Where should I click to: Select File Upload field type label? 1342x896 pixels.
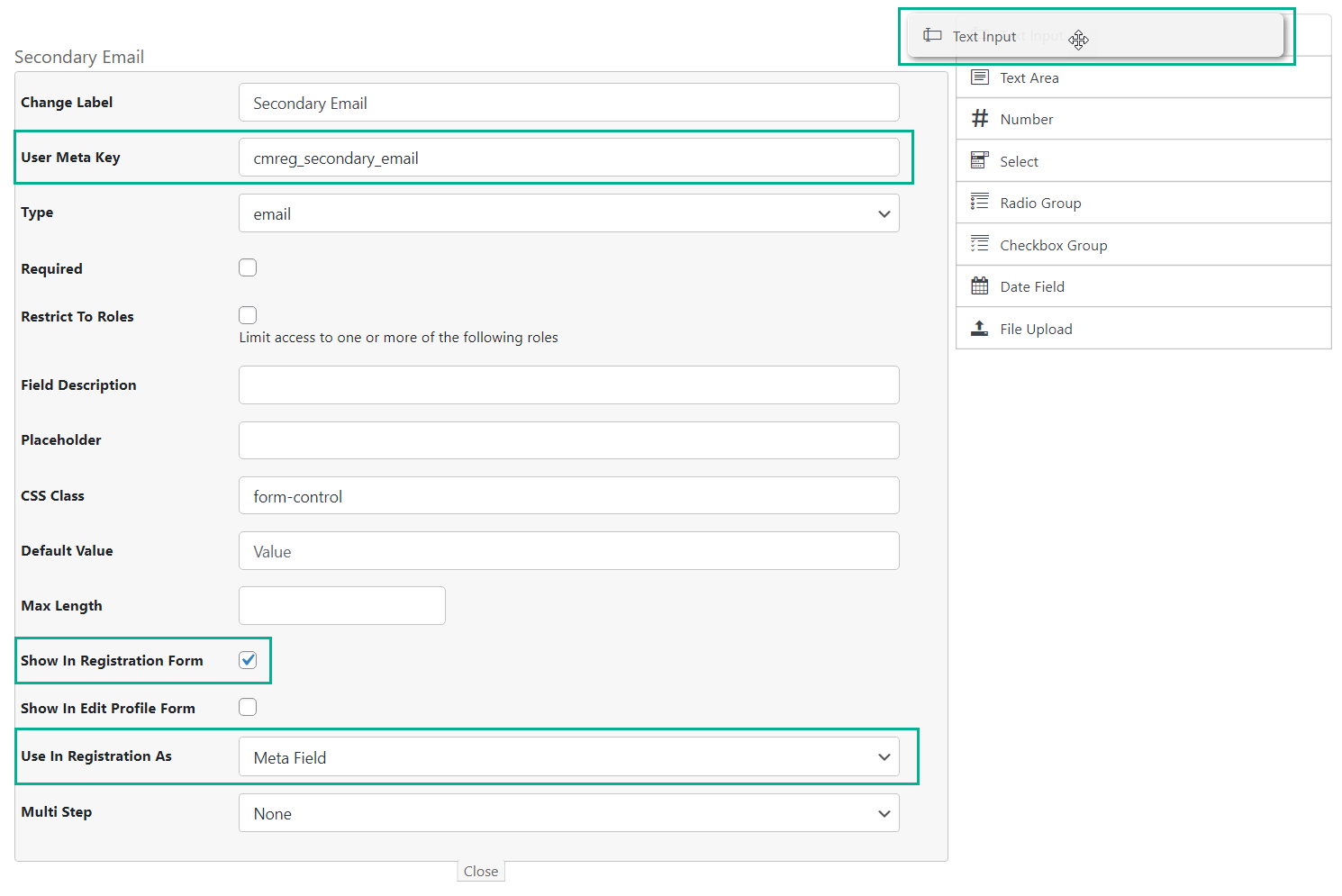click(1036, 330)
